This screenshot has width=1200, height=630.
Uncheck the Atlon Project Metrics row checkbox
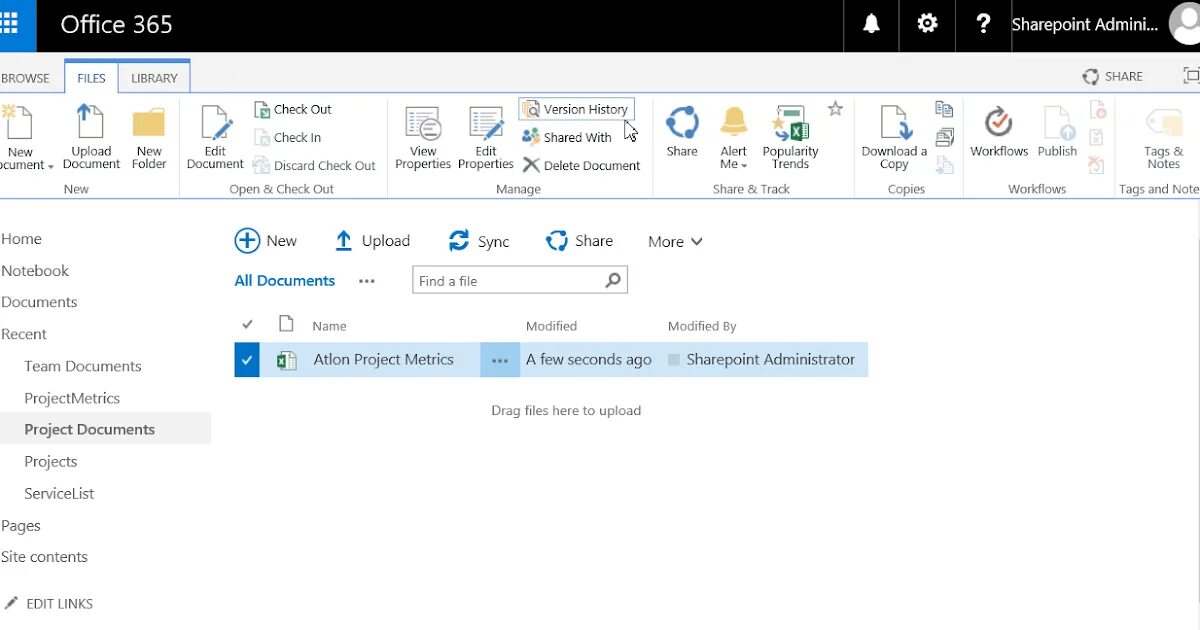(247, 360)
